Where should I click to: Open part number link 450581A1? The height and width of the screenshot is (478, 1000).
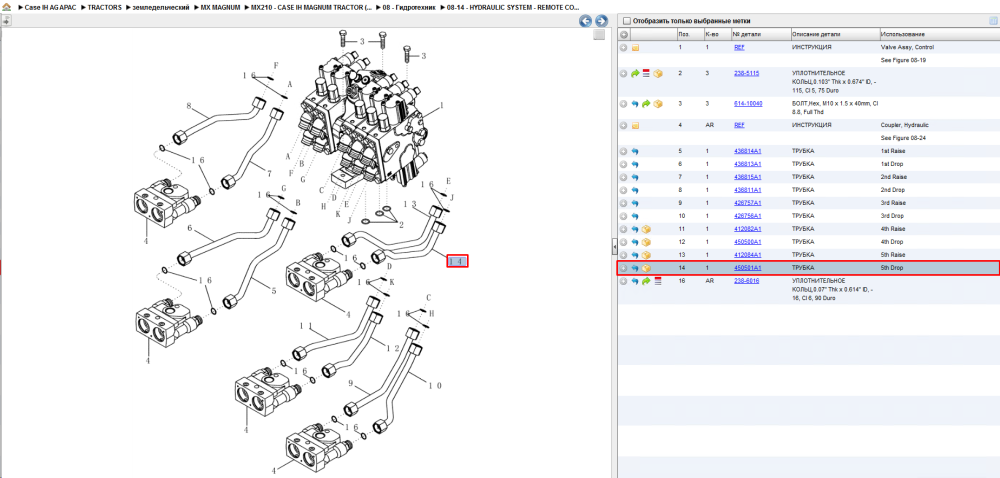point(747,268)
